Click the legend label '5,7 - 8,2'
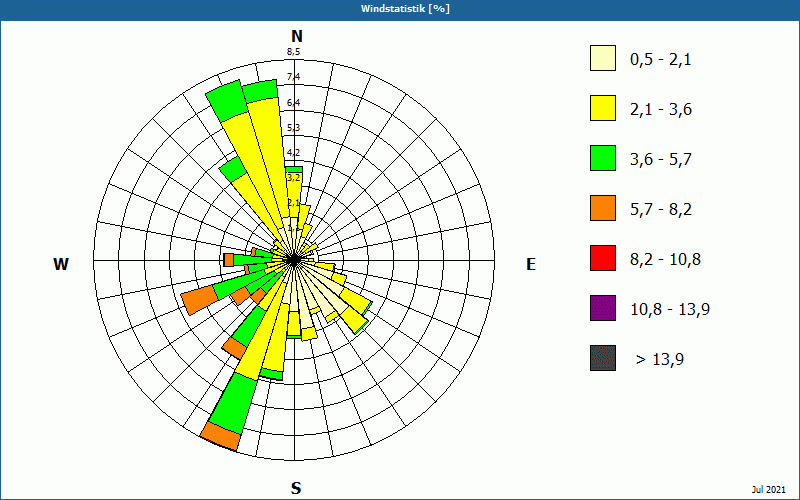The height and width of the screenshot is (500, 800). 661,210
